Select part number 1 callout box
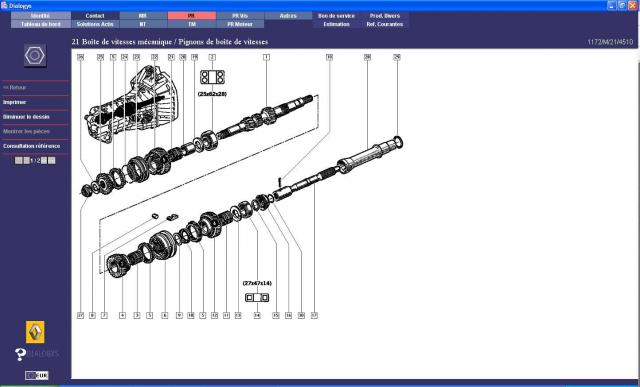The image size is (640, 387). coord(266,57)
